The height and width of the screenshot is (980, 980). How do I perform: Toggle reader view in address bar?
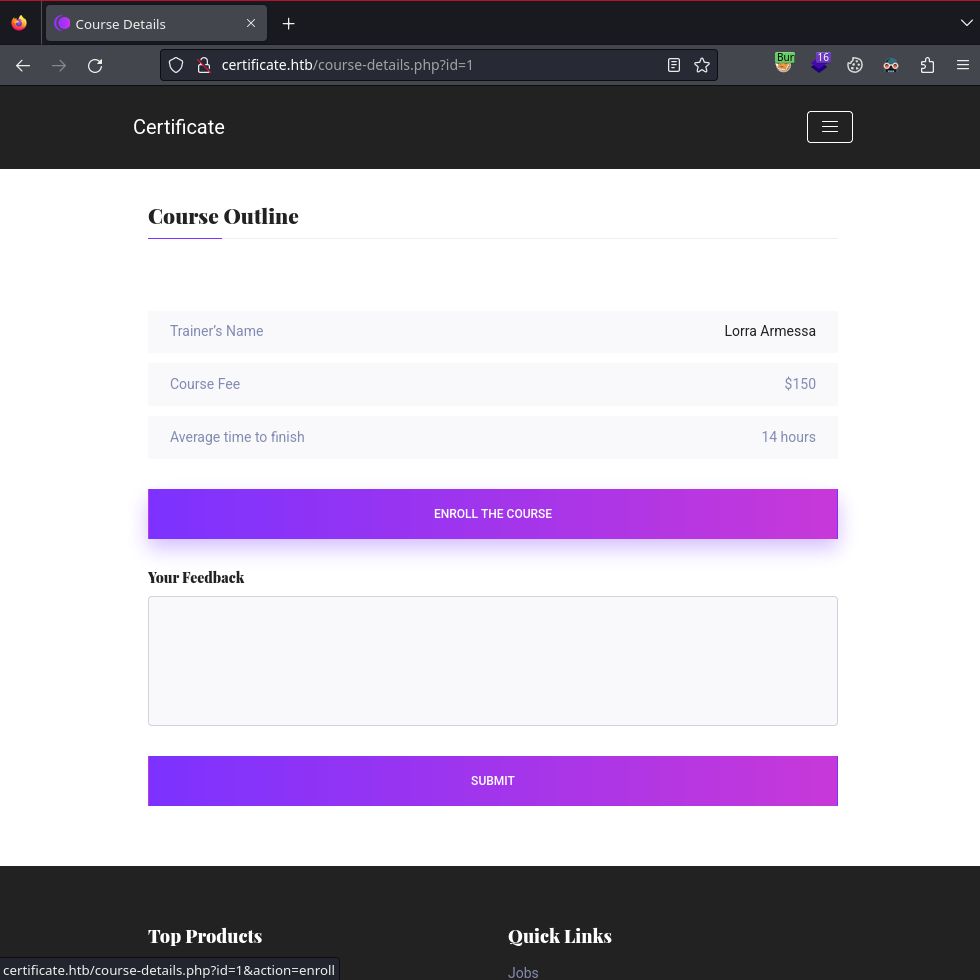pos(674,66)
